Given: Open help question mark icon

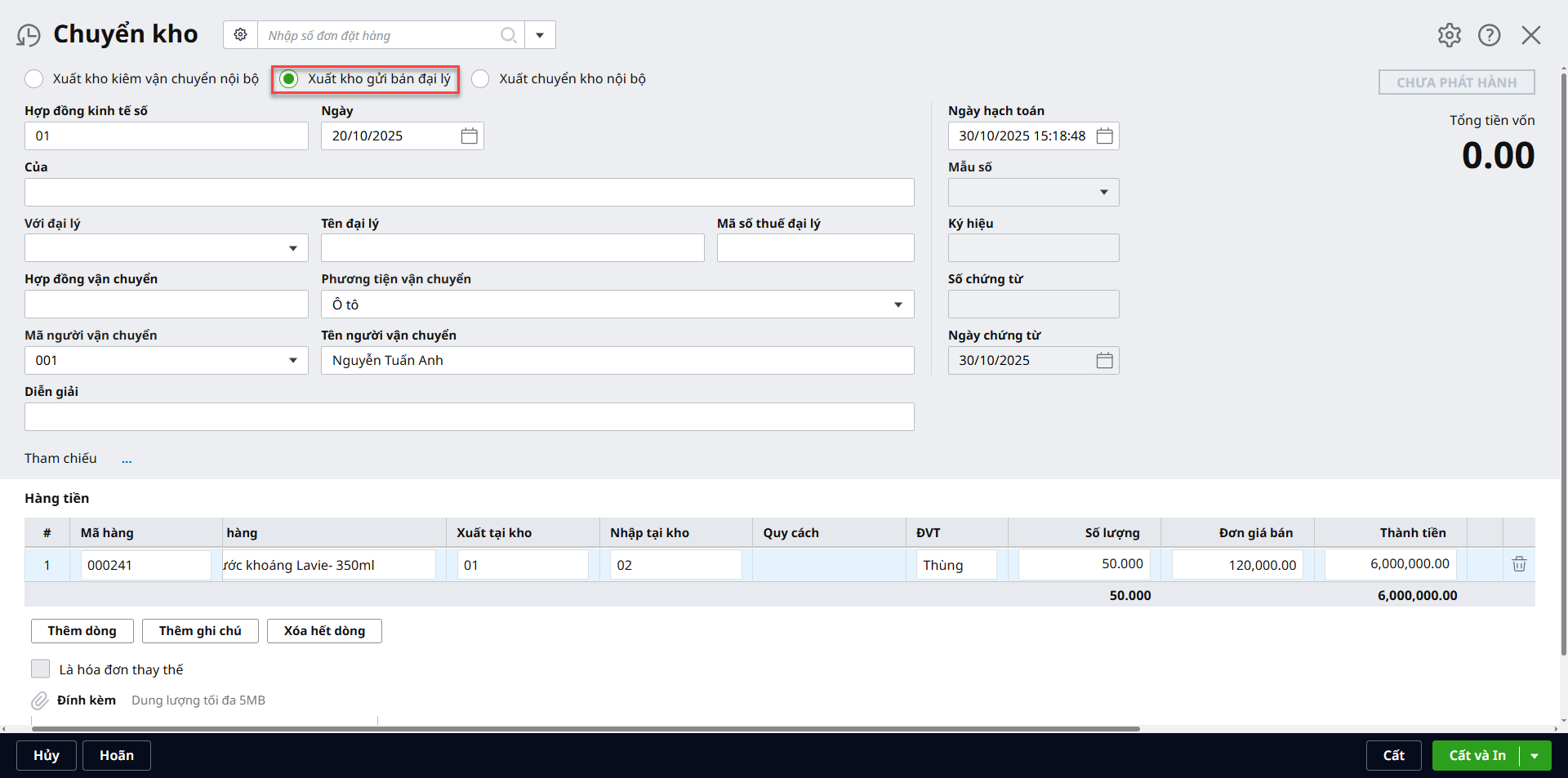Looking at the screenshot, I should click(1489, 35).
